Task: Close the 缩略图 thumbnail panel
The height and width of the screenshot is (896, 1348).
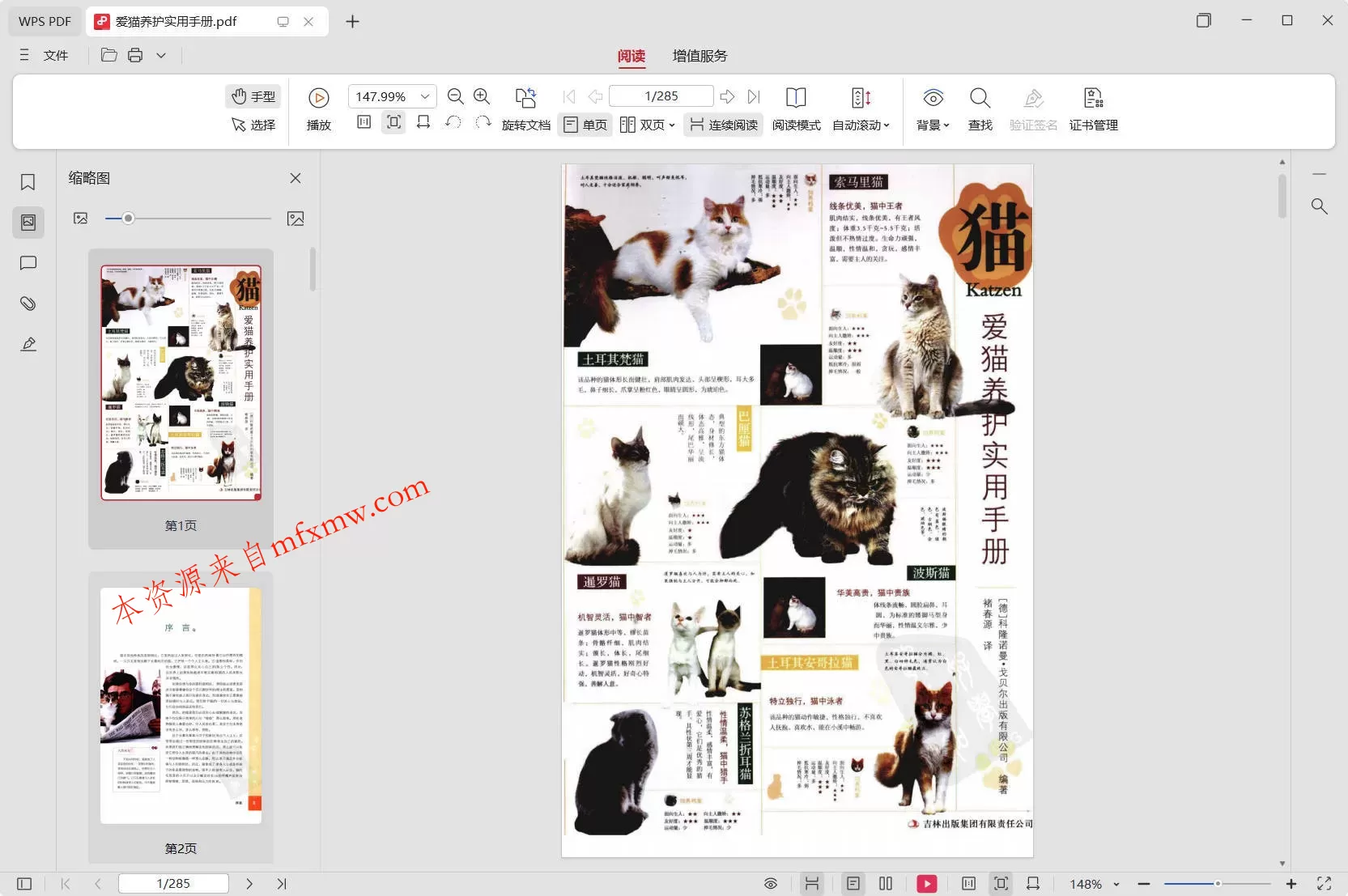Action: [x=296, y=178]
